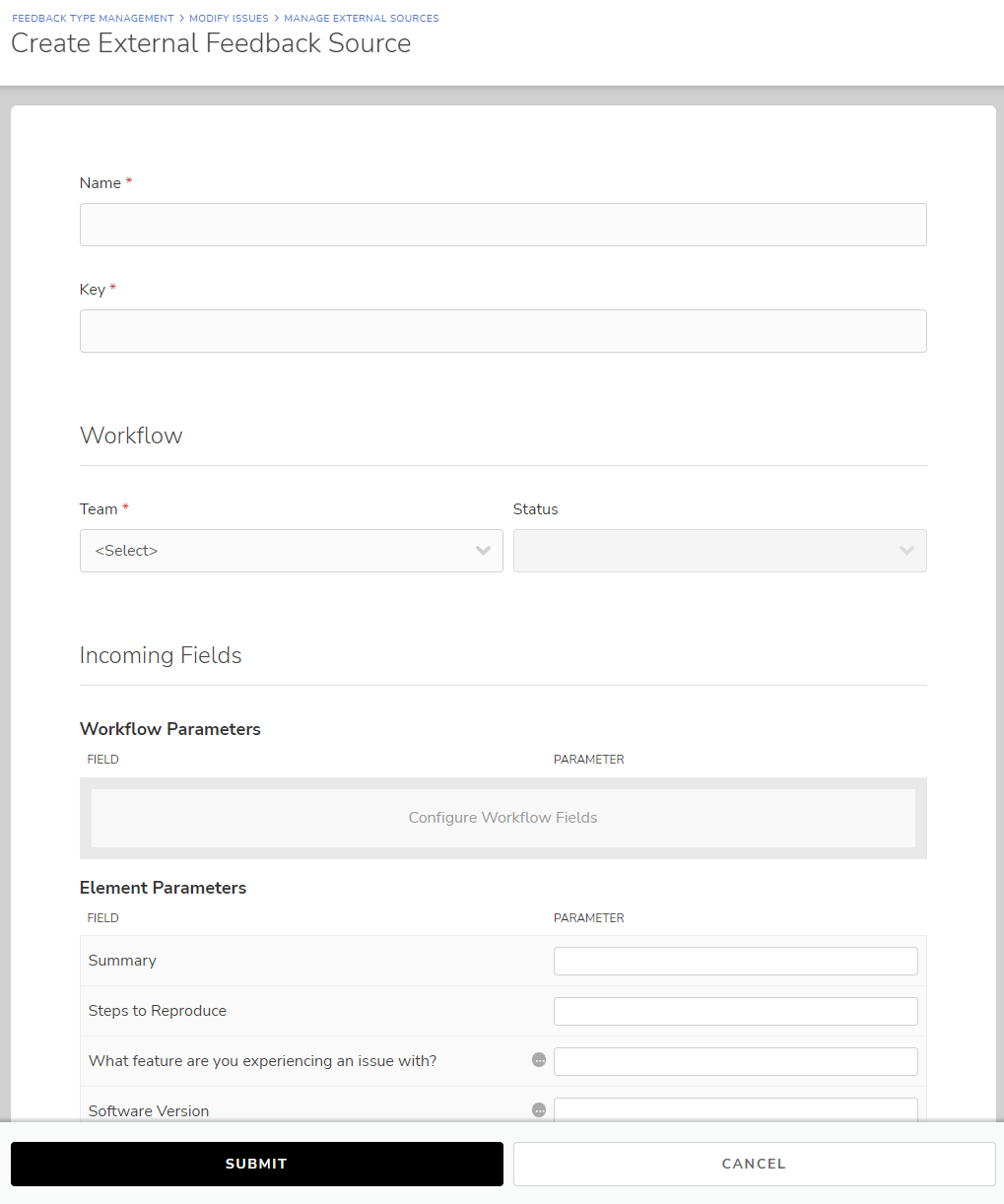
Task: Select the Workflow section heading
Action: click(131, 435)
